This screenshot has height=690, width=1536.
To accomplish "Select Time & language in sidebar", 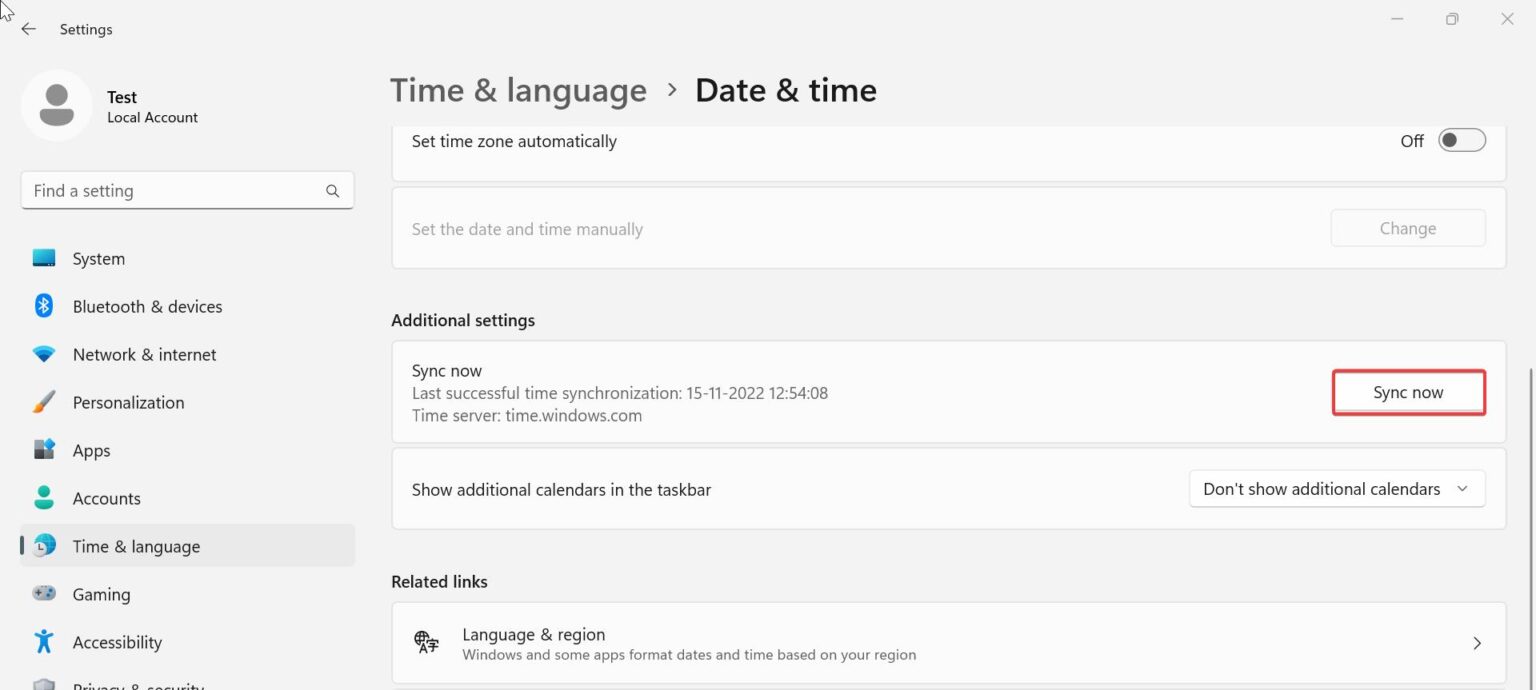I will (x=136, y=546).
